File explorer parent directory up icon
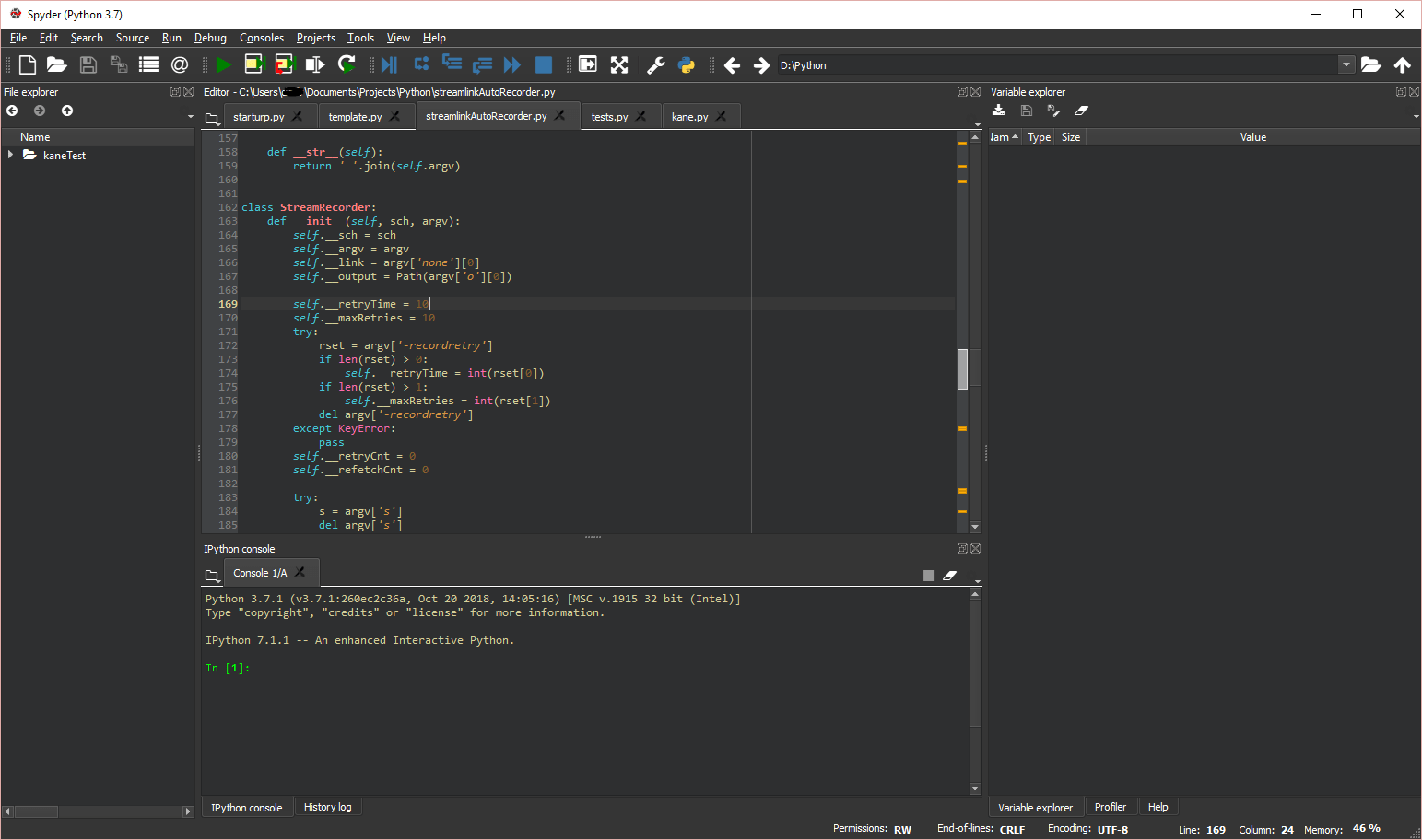Image resolution: width=1422 pixels, height=840 pixels. (x=67, y=111)
